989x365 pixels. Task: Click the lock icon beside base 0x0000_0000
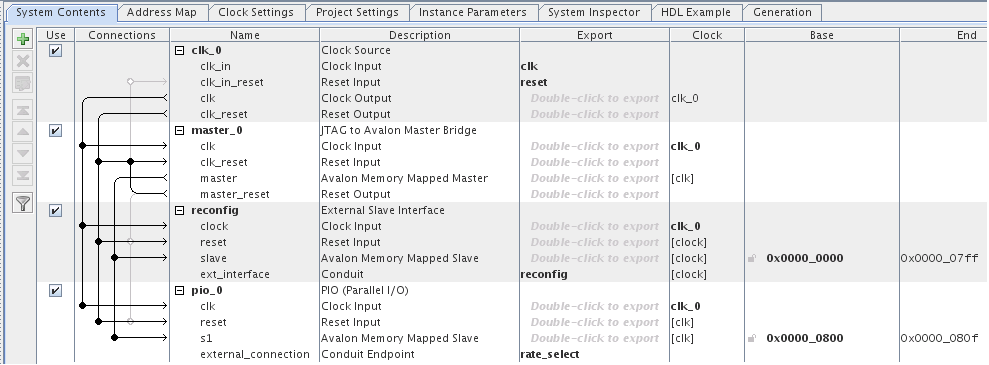(752, 258)
